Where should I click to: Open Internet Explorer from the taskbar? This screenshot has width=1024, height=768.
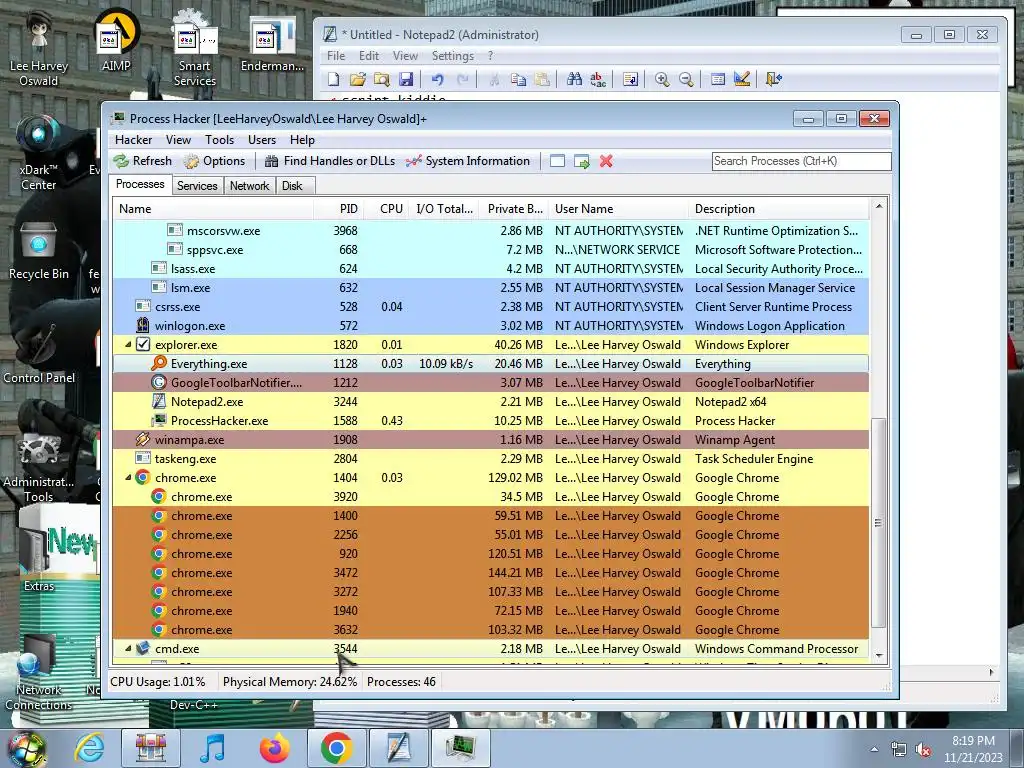[x=88, y=748]
